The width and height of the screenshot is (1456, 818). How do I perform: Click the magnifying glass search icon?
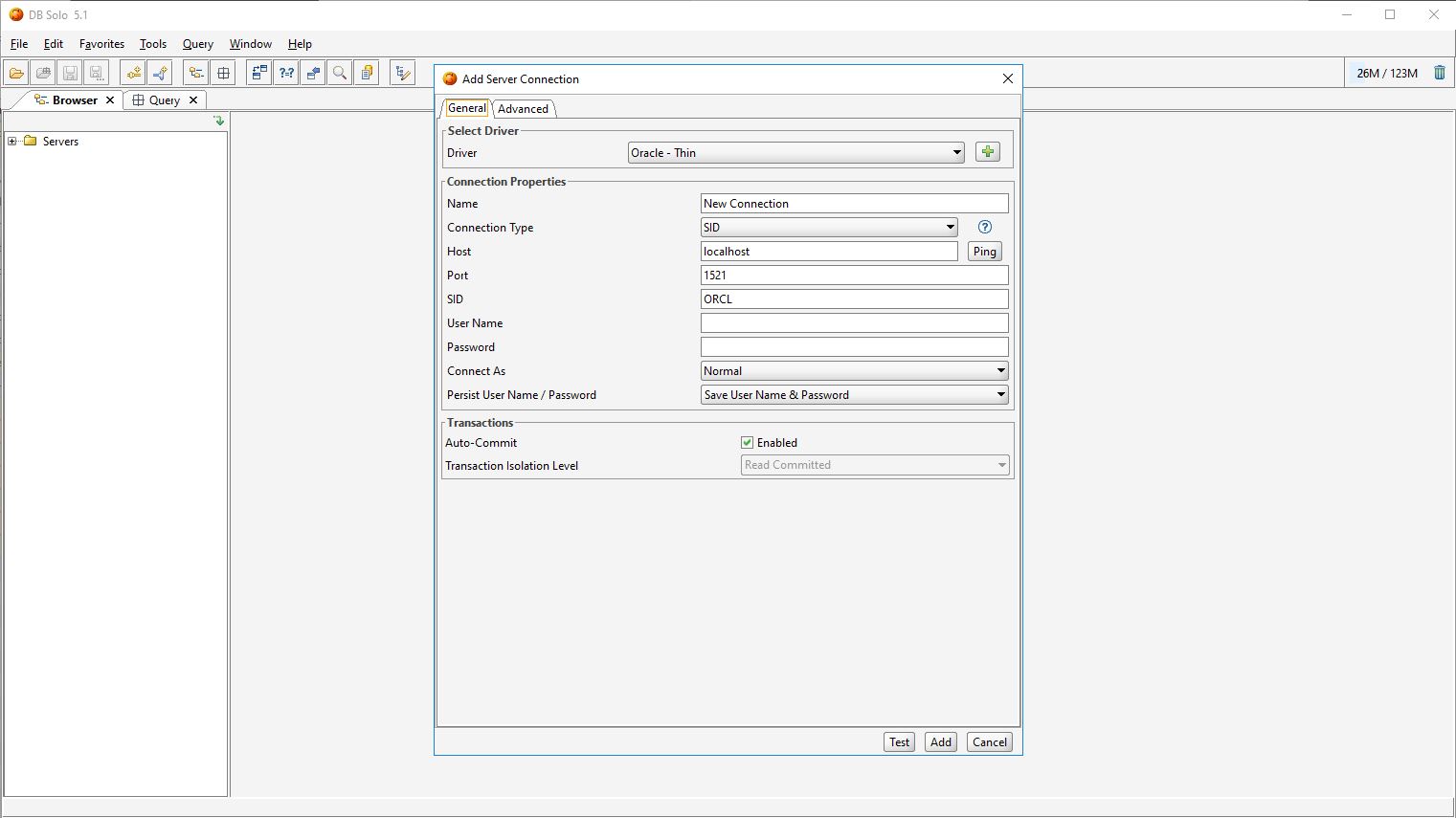340,73
